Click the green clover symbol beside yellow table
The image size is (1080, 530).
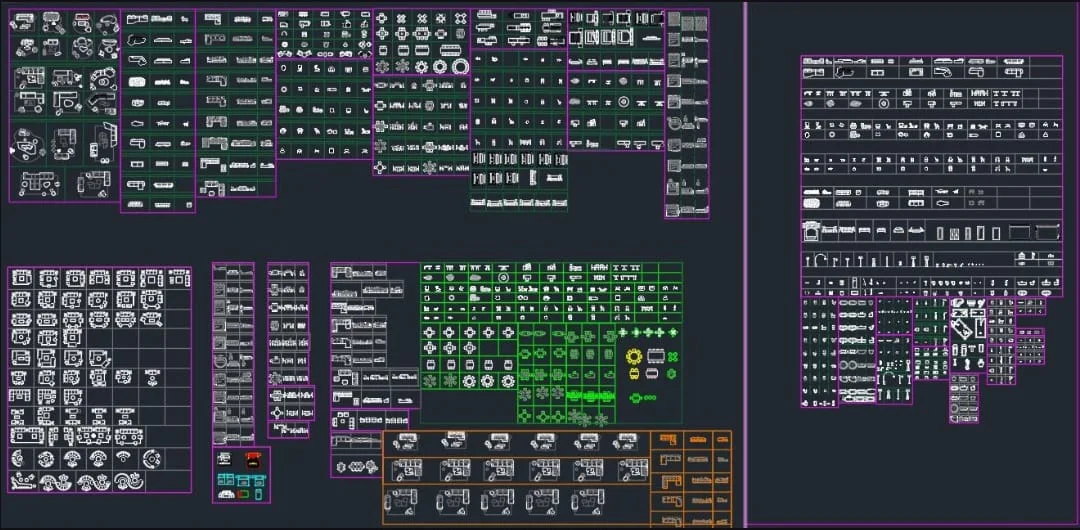click(x=673, y=357)
